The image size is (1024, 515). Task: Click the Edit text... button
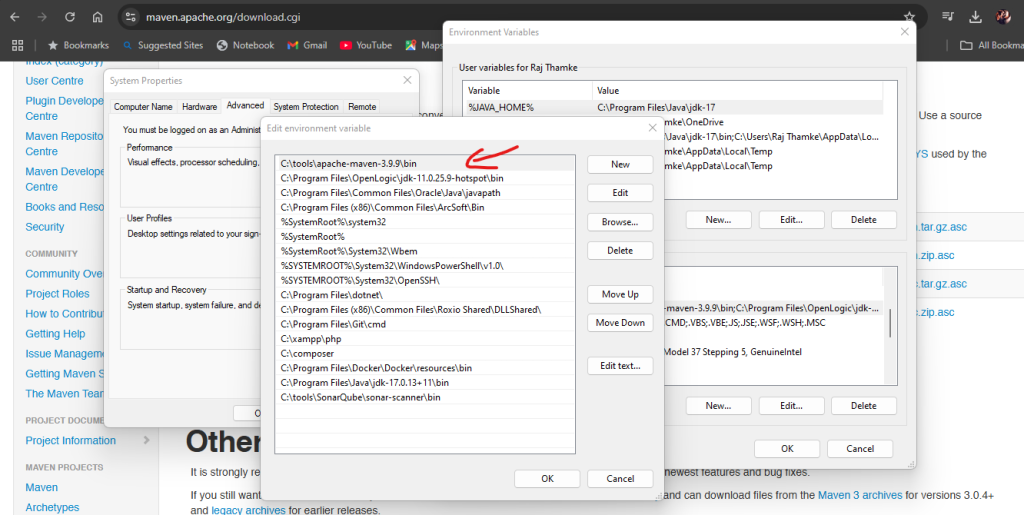[x=619, y=366]
